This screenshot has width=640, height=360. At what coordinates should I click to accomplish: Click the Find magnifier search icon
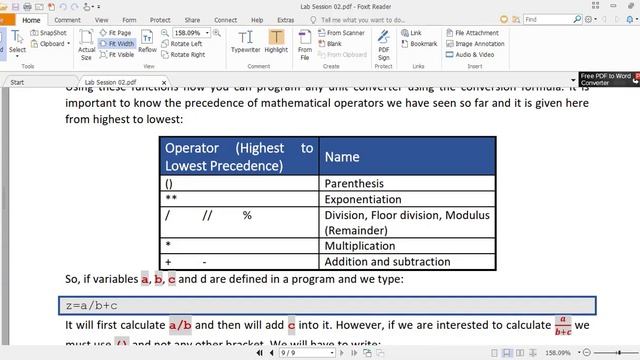tap(577, 19)
